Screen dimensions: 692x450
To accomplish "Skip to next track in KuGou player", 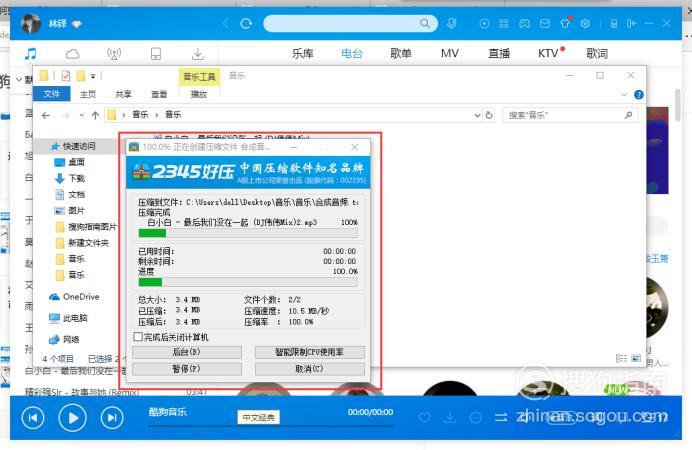I will tap(112, 417).
